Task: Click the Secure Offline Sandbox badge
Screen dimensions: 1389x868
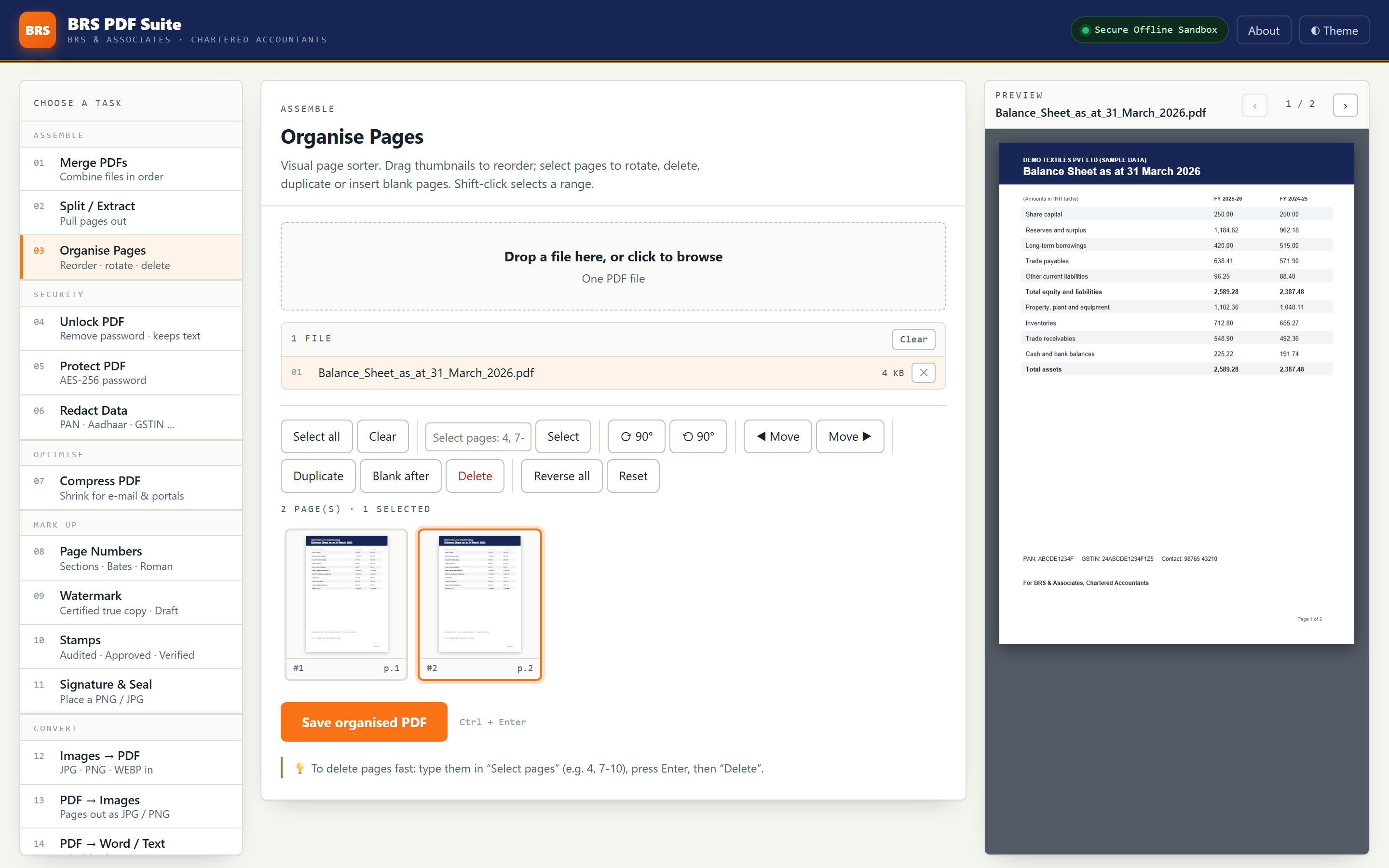Action: coord(1149,30)
